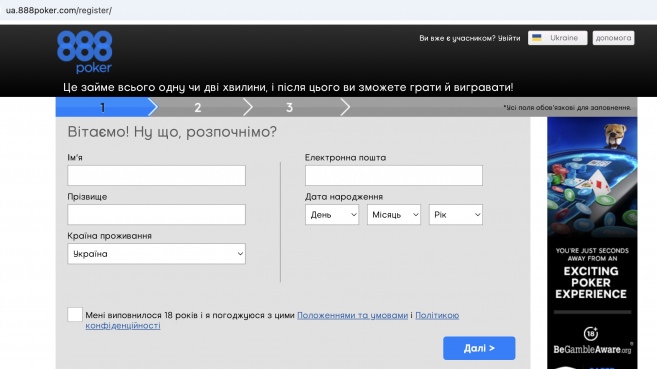657x369 pixels.
Task: Click the Вітаємо! Ну що, розпочнімо? heading
Action: coord(172,132)
